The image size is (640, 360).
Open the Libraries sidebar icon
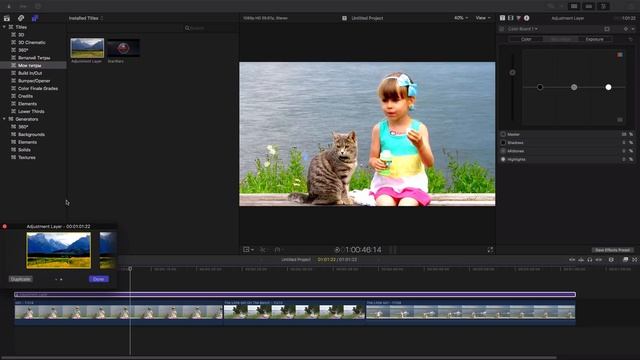[7, 18]
